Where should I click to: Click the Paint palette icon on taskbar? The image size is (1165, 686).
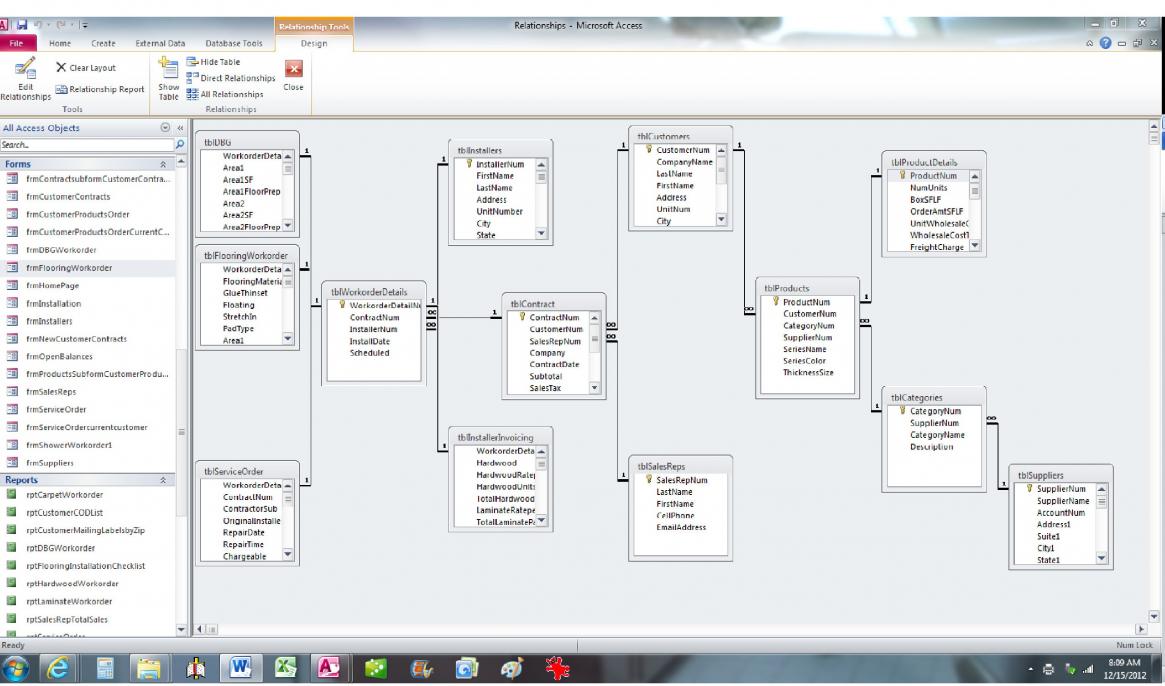pyautogui.click(x=511, y=668)
